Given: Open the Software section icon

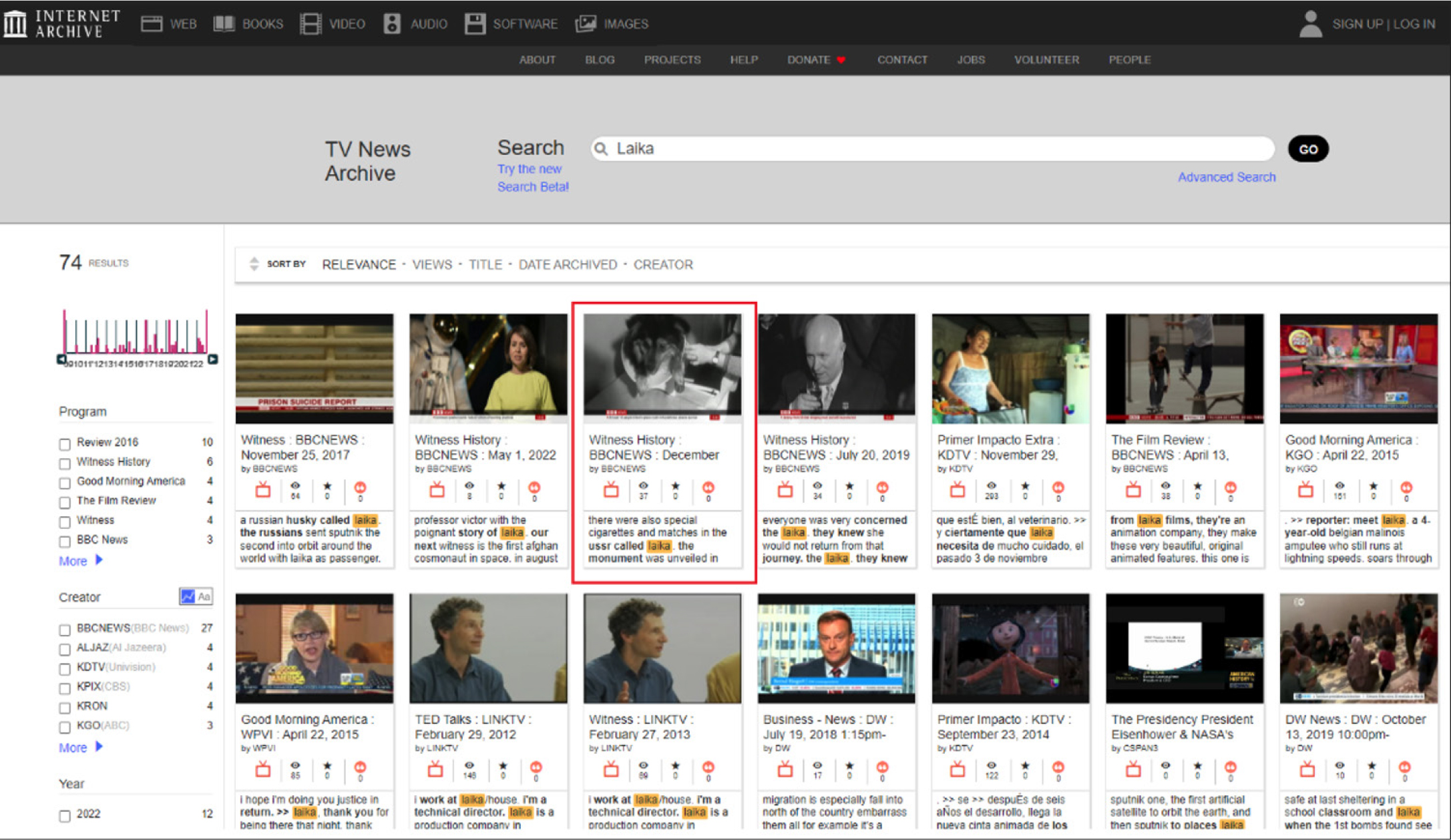Looking at the screenshot, I should click(x=475, y=24).
